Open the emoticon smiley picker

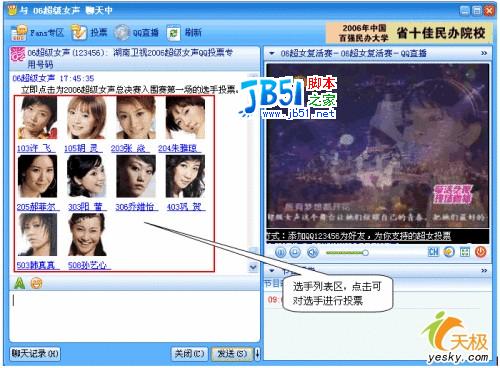(x=36, y=283)
